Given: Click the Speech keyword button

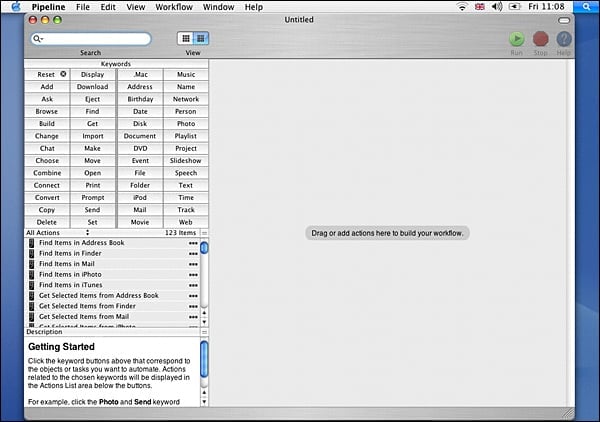Looking at the screenshot, I should [186, 173].
